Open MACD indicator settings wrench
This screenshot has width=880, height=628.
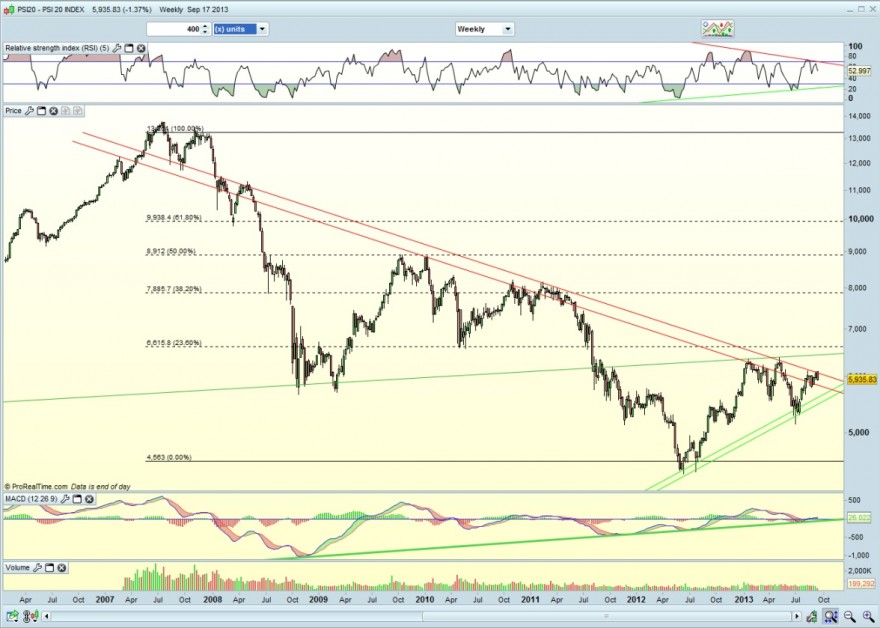point(65,499)
